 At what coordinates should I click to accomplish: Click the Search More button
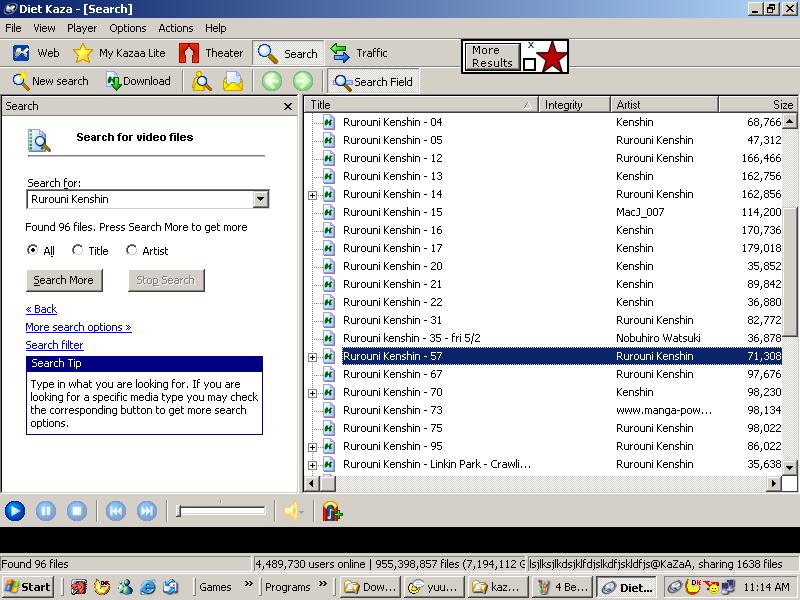coord(63,280)
